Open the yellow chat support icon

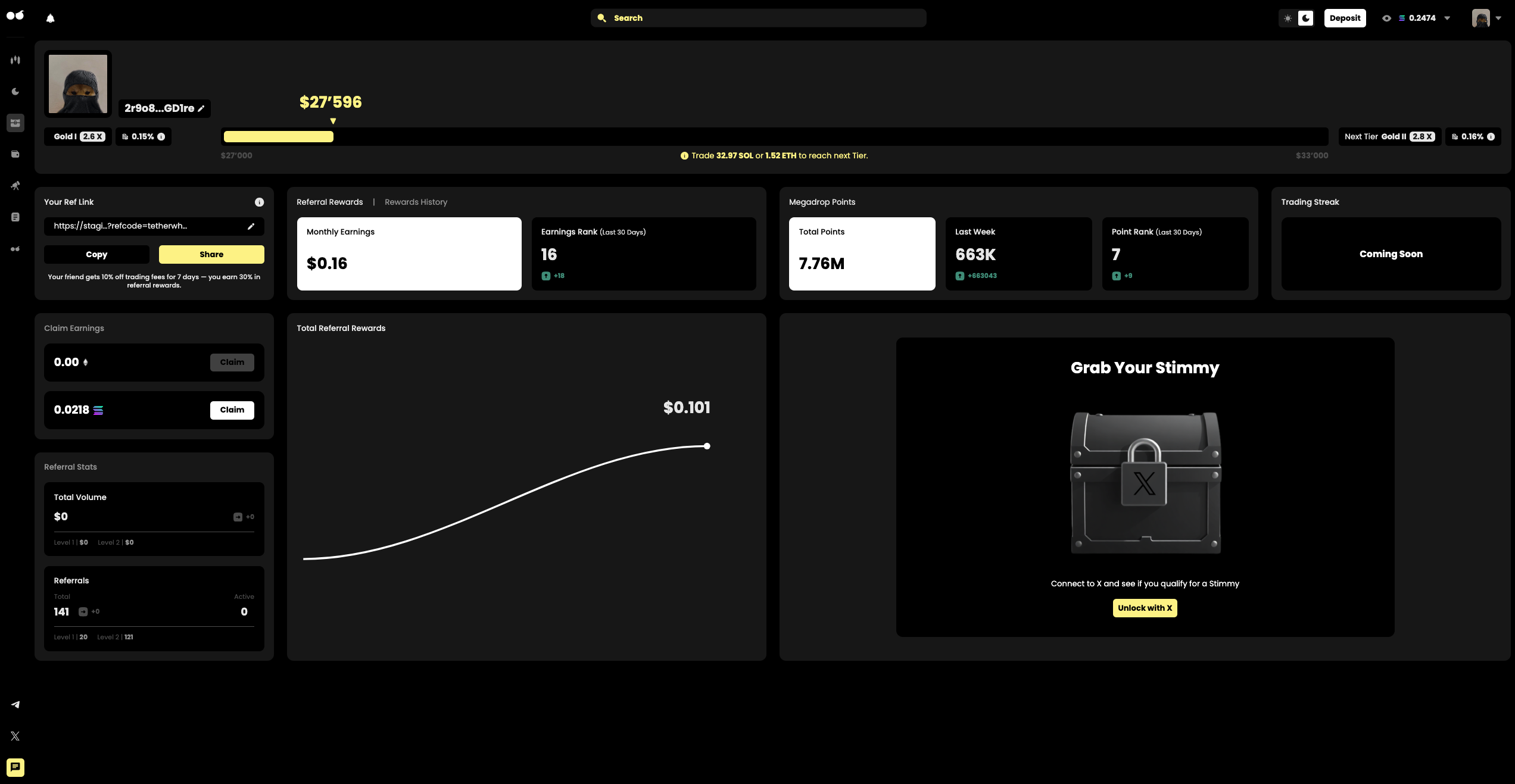click(15, 767)
